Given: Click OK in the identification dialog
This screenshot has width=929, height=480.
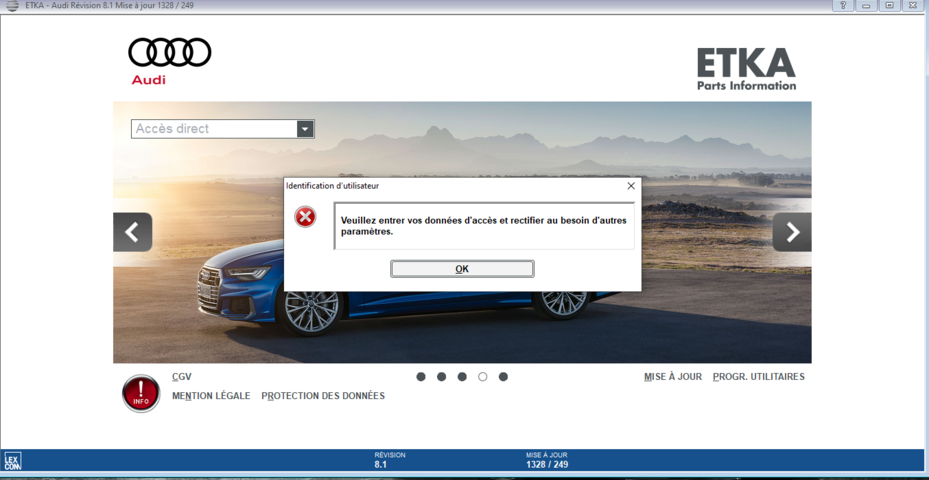Looking at the screenshot, I should click(x=462, y=269).
